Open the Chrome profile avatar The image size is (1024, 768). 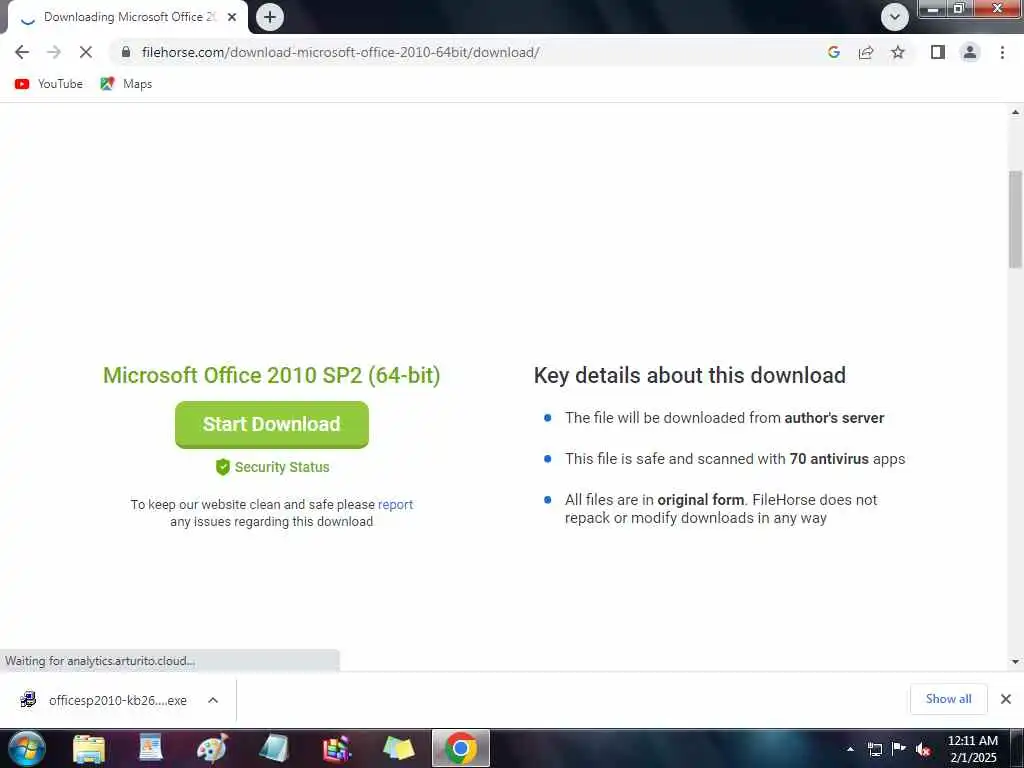[970, 52]
